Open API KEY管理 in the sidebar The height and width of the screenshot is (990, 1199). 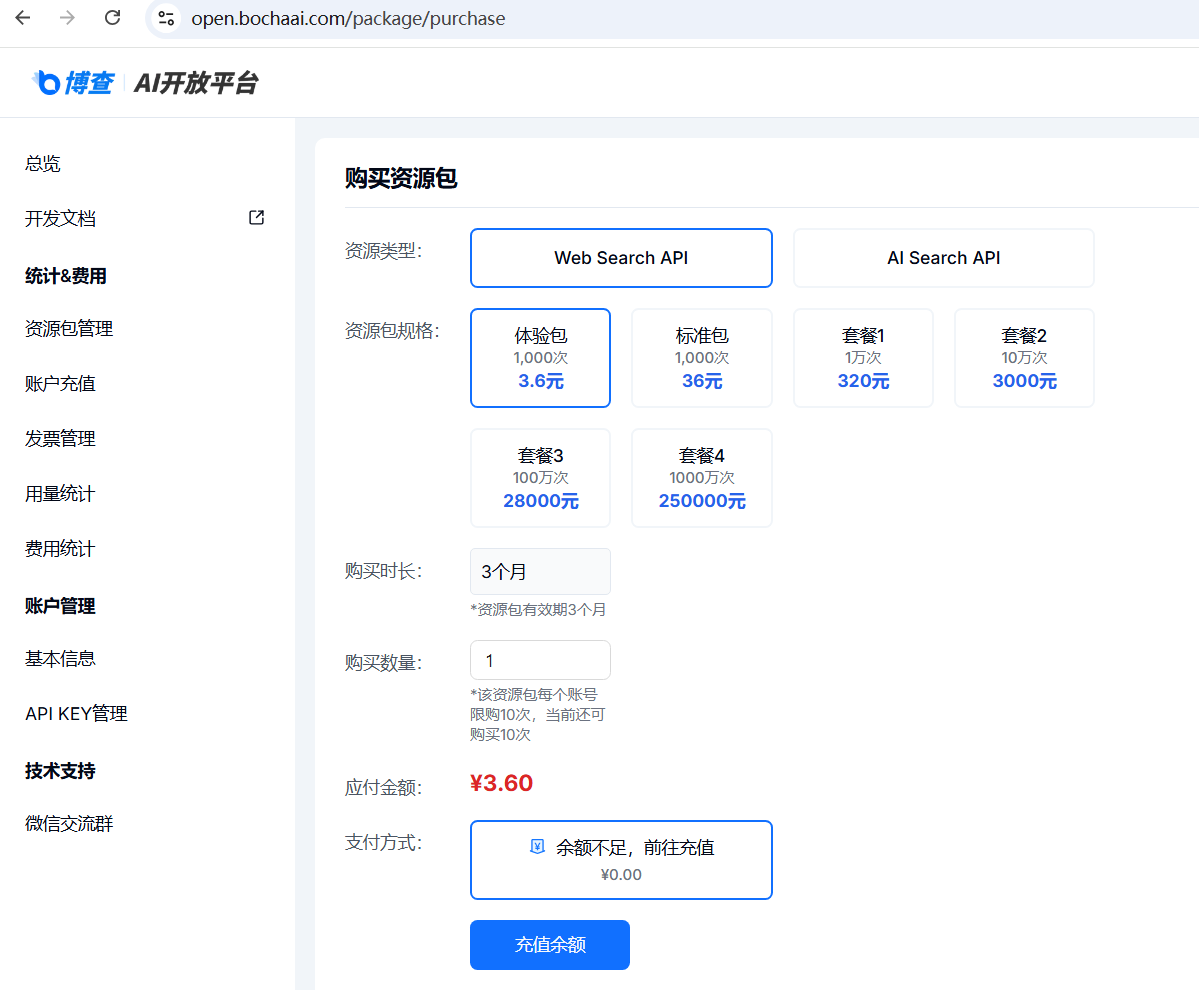[x=76, y=714]
